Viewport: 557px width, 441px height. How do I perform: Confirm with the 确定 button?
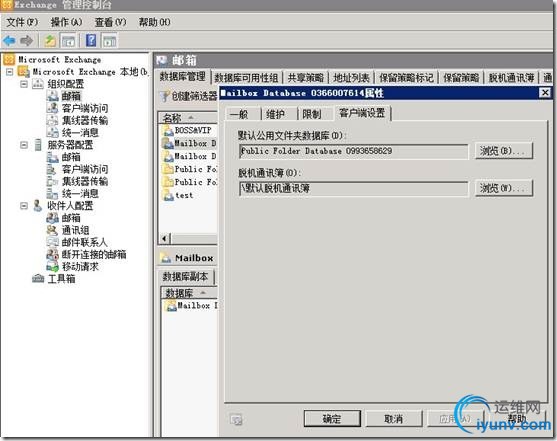(x=332, y=419)
